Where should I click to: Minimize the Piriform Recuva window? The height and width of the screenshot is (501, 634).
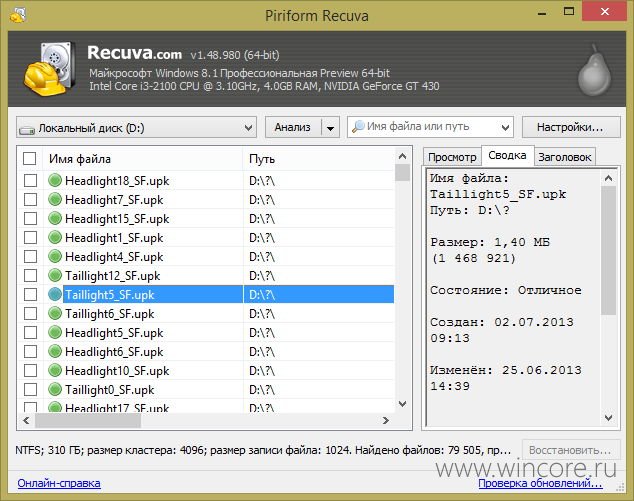click(x=542, y=13)
